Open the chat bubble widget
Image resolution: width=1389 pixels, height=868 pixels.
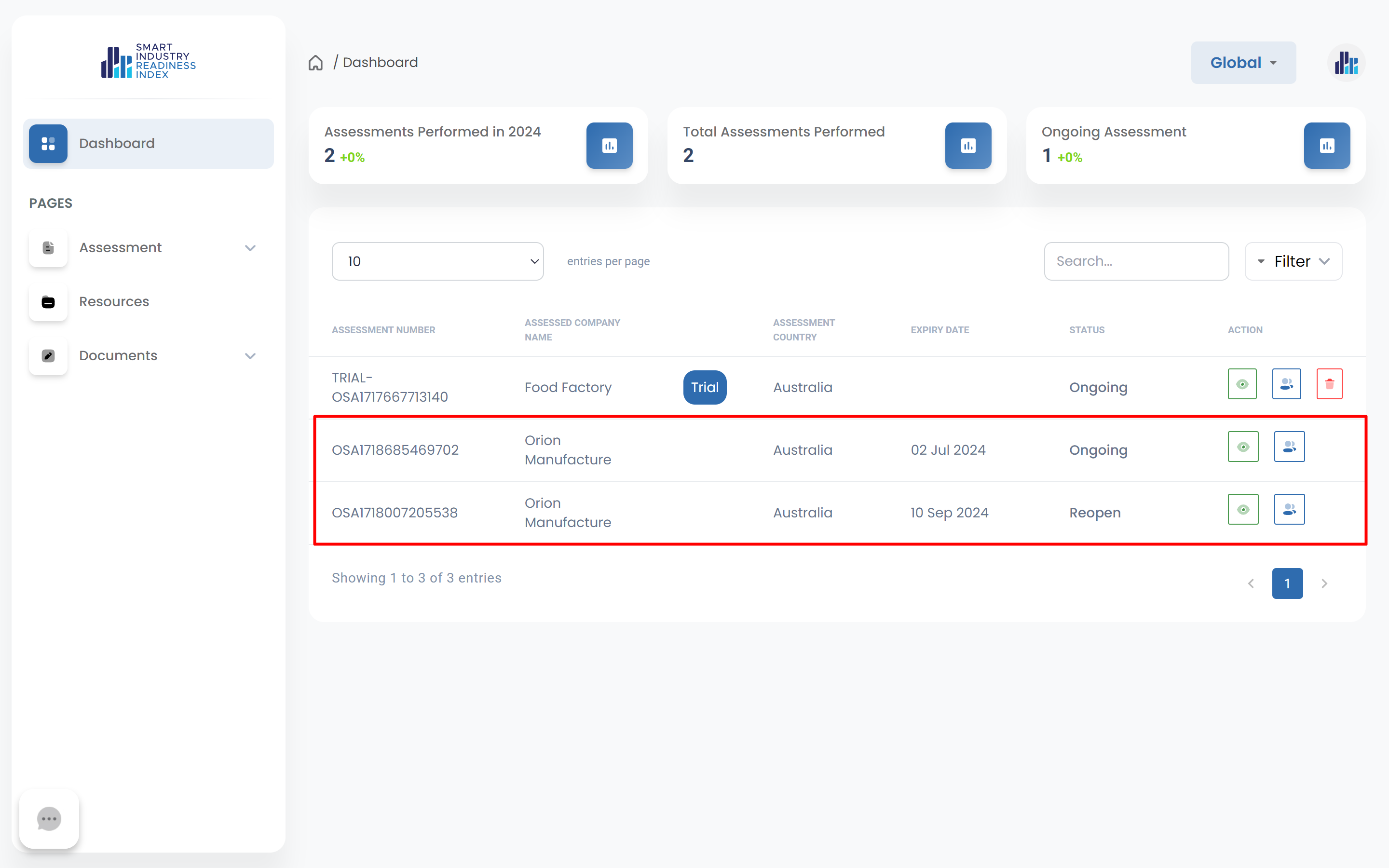point(49,819)
